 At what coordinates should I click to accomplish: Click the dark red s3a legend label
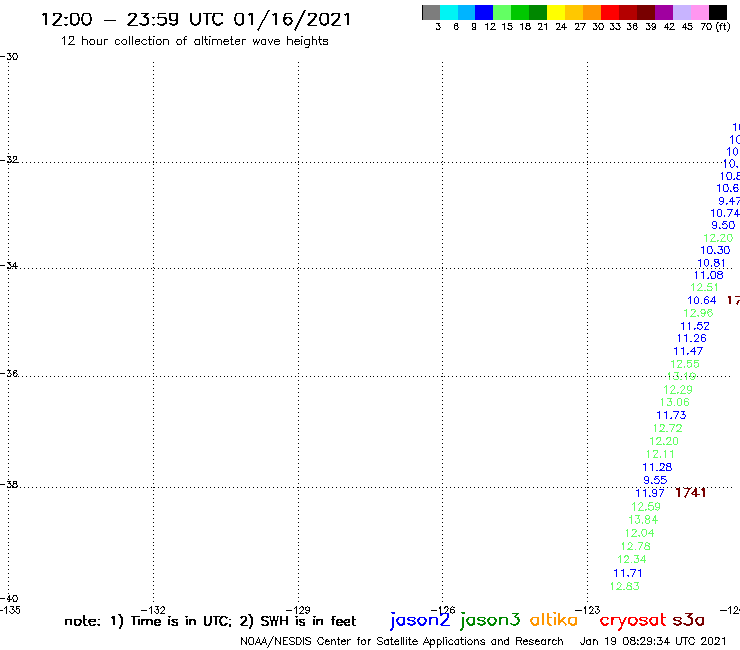pos(688,620)
